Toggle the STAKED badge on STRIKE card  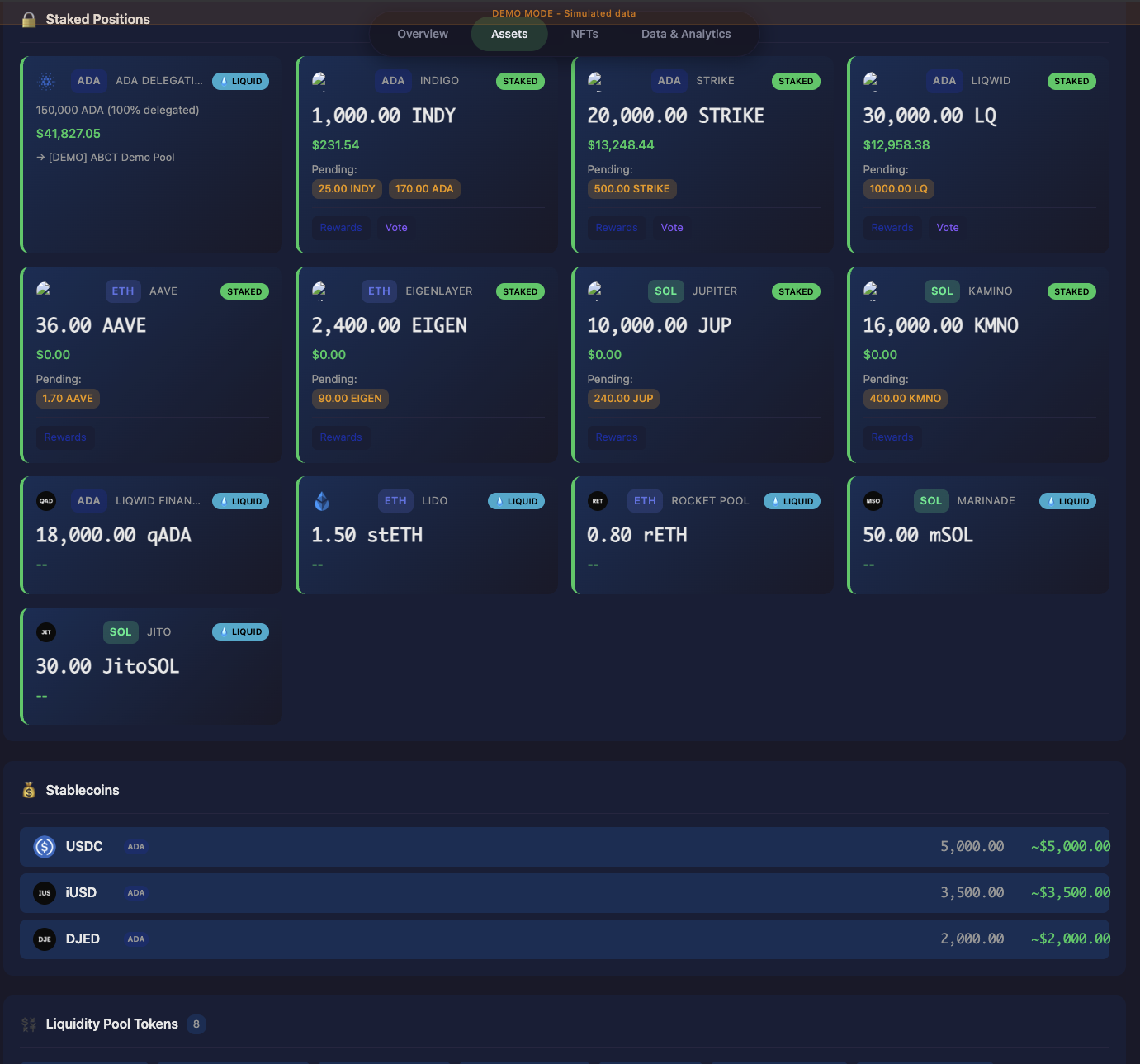(796, 81)
